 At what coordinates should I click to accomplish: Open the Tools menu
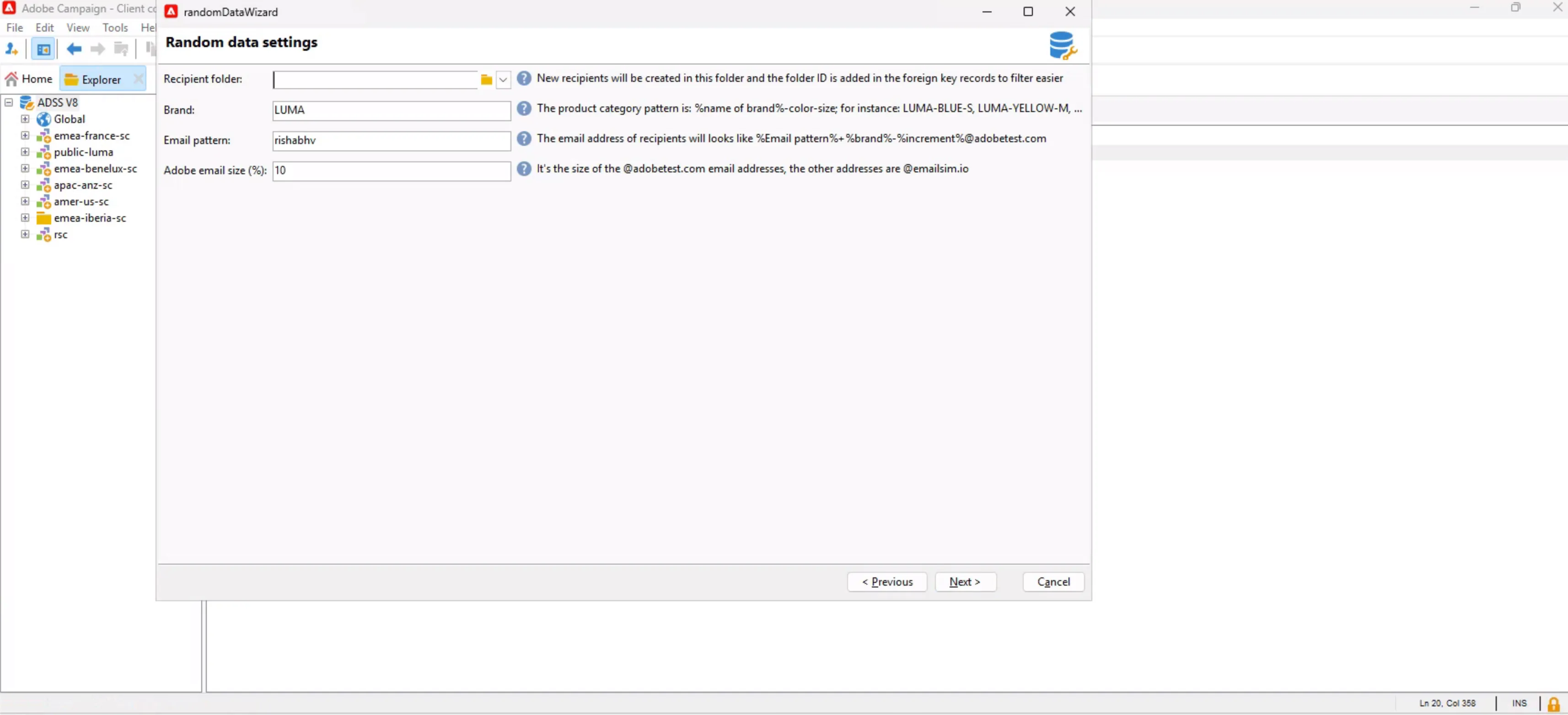115,28
